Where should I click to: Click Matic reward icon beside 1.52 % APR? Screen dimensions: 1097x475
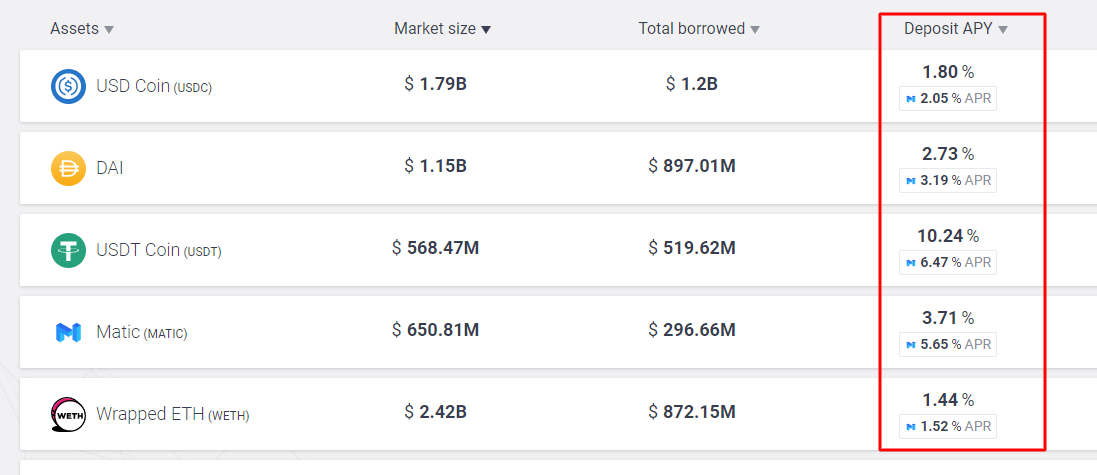coord(911,427)
